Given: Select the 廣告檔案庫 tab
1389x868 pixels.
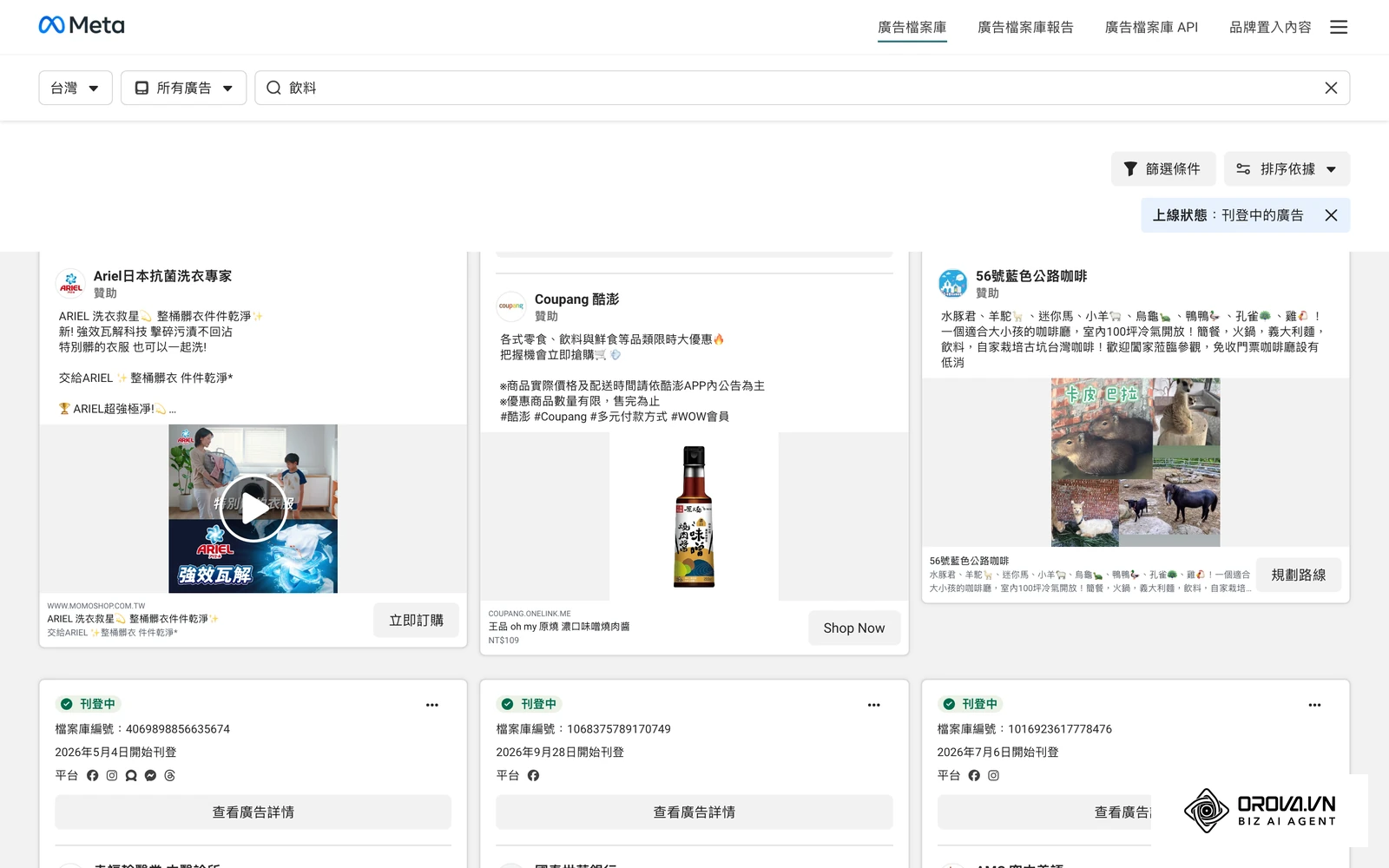Looking at the screenshot, I should click(912, 27).
